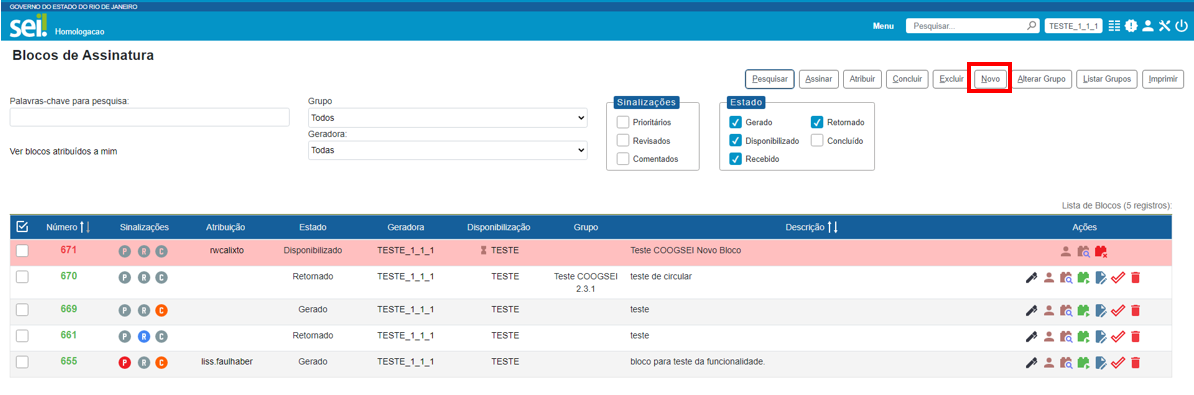Open the Menu item in header
1194x395 pixels.
883,26
